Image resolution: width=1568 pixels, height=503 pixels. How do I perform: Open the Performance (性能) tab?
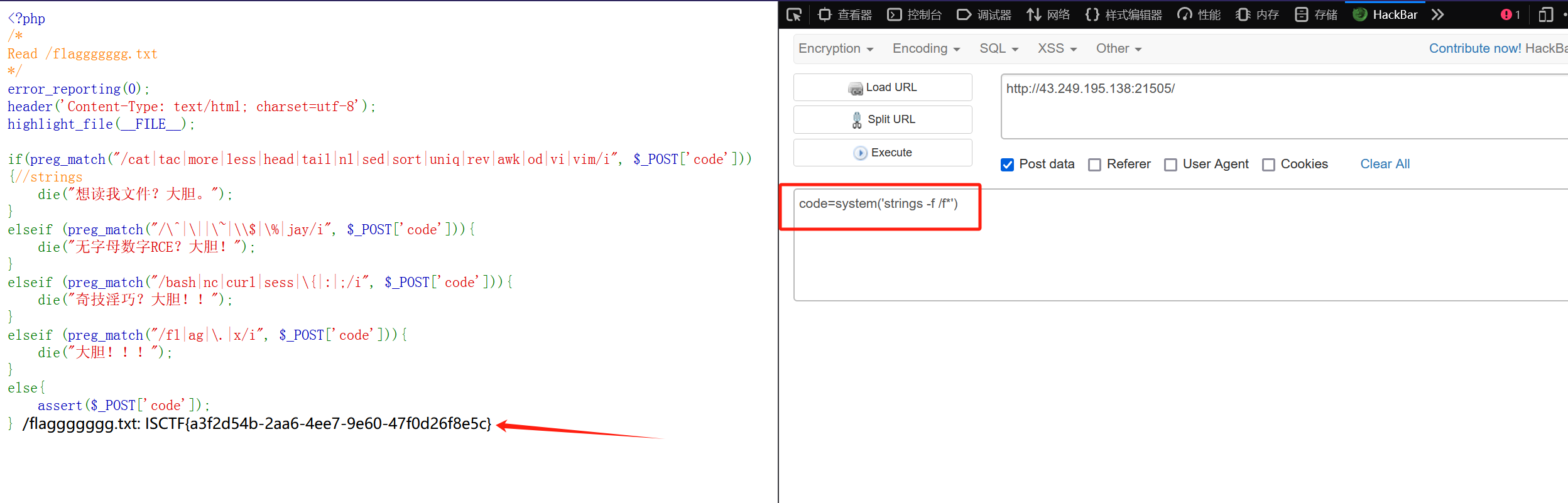point(1199,14)
